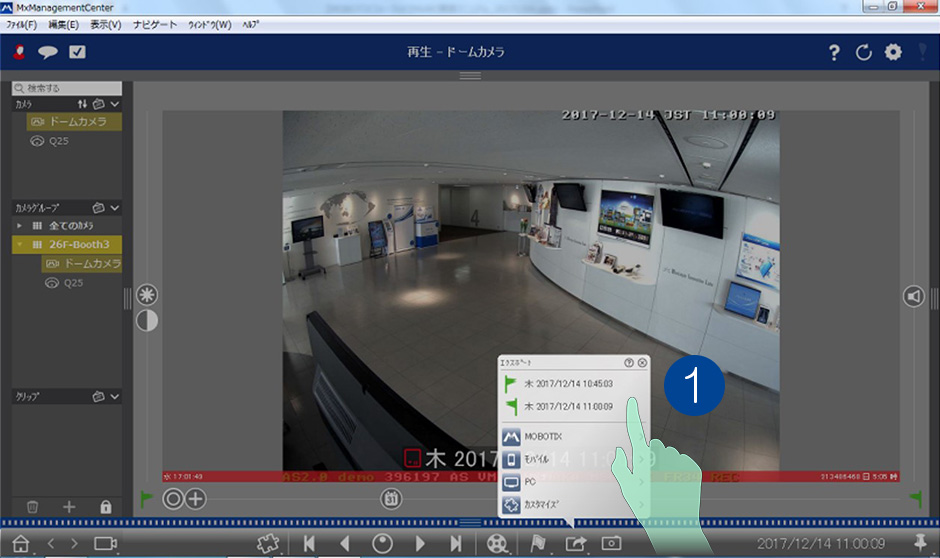Click the circular refresh arrow icon
940x558 pixels.
tap(863, 53)
